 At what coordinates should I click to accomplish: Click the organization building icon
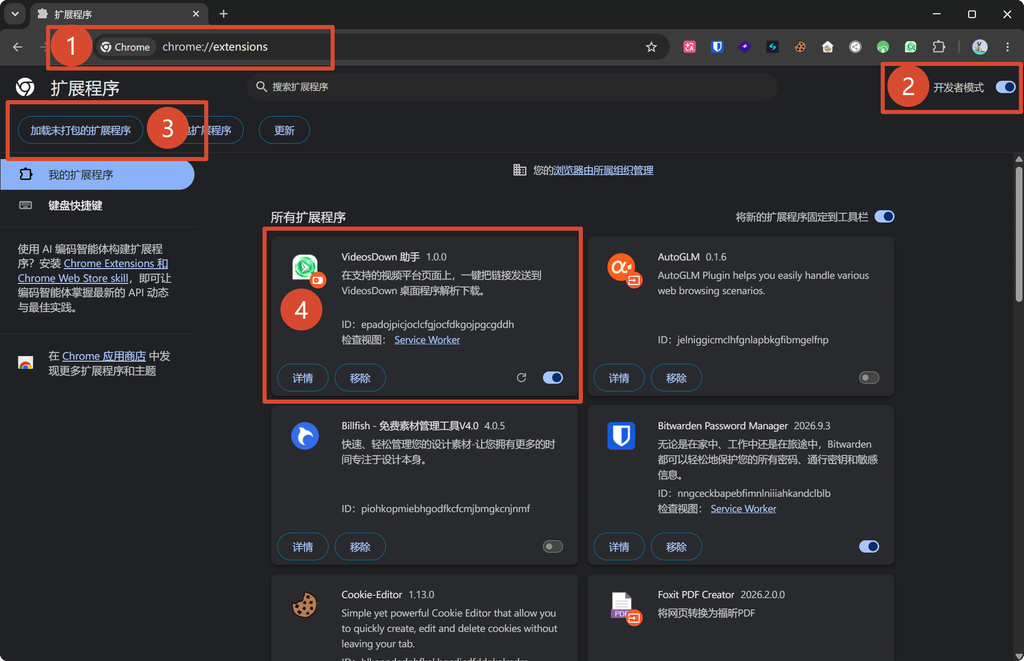pyautogui.click(x=519, y=170)
